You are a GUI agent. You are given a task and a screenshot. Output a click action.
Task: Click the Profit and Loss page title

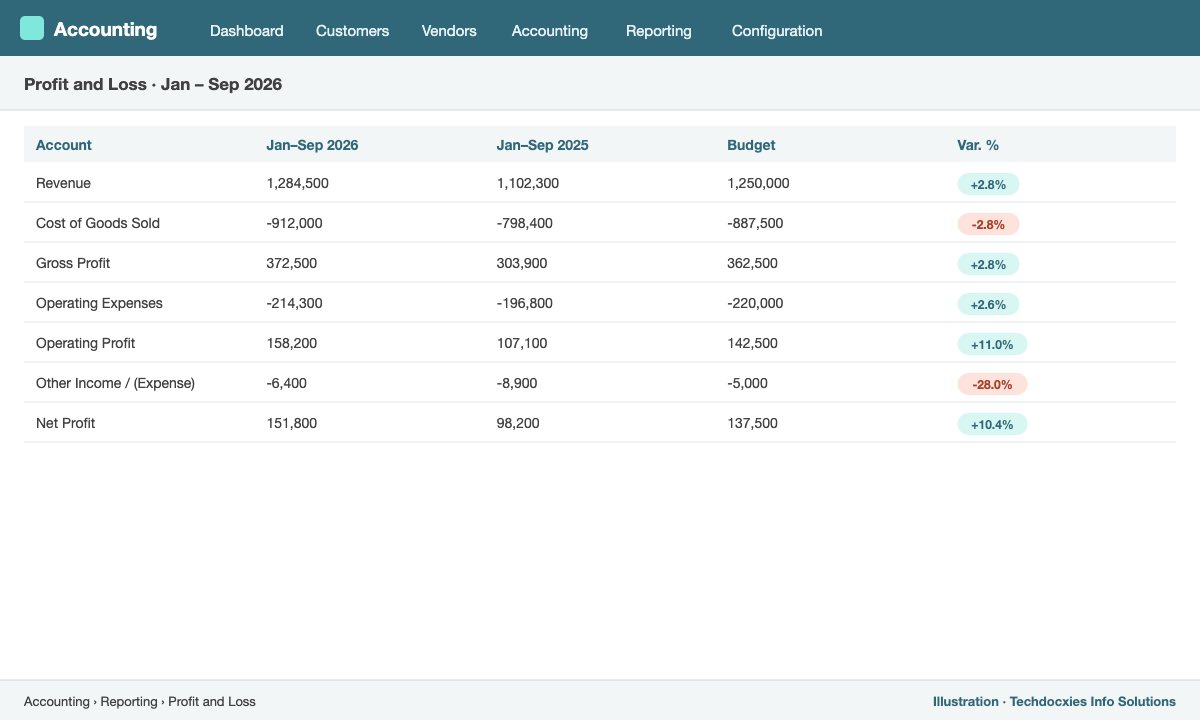click(x=153, y=84)
